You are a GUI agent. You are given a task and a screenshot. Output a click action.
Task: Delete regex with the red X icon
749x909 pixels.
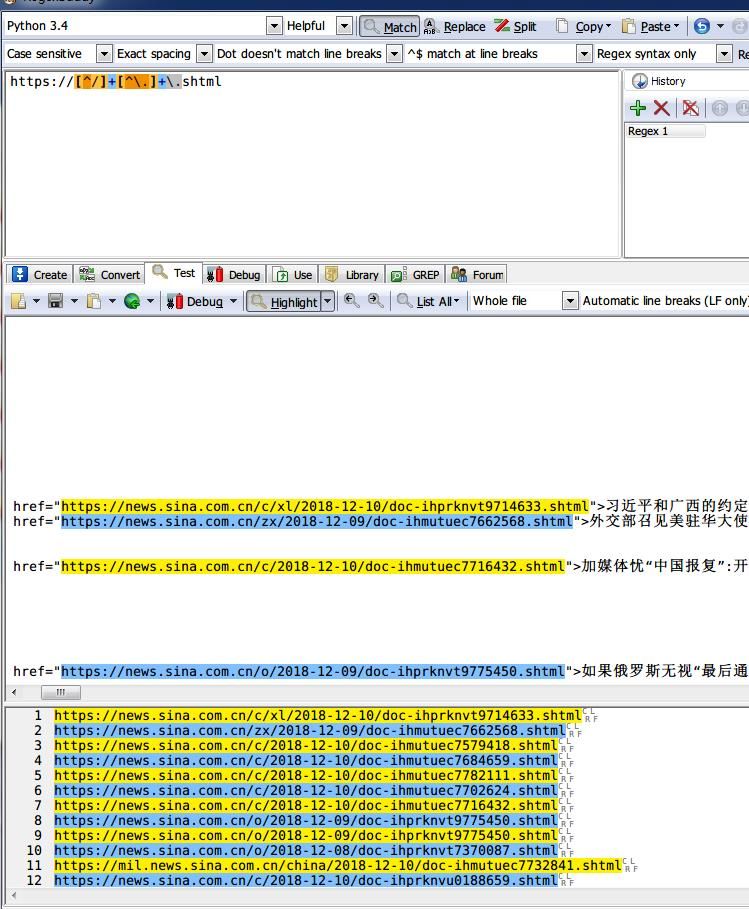661,108
